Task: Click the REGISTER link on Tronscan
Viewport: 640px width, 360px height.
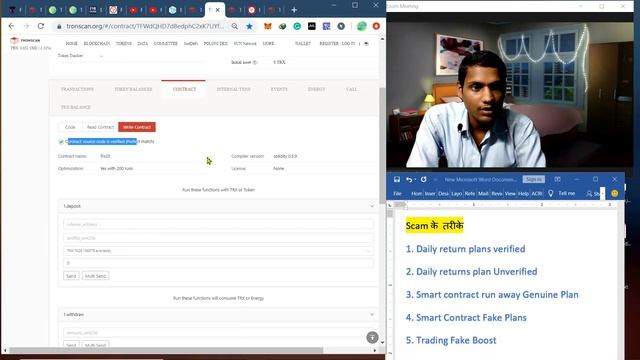Action: point(329,43)
